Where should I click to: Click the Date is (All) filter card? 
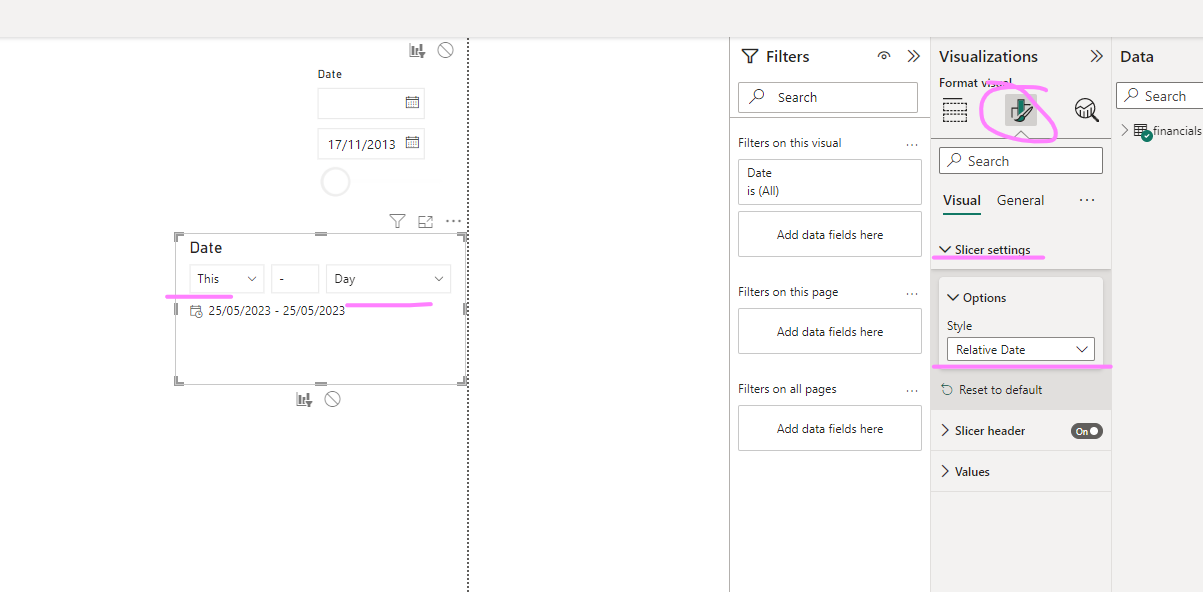coord(830,182)
